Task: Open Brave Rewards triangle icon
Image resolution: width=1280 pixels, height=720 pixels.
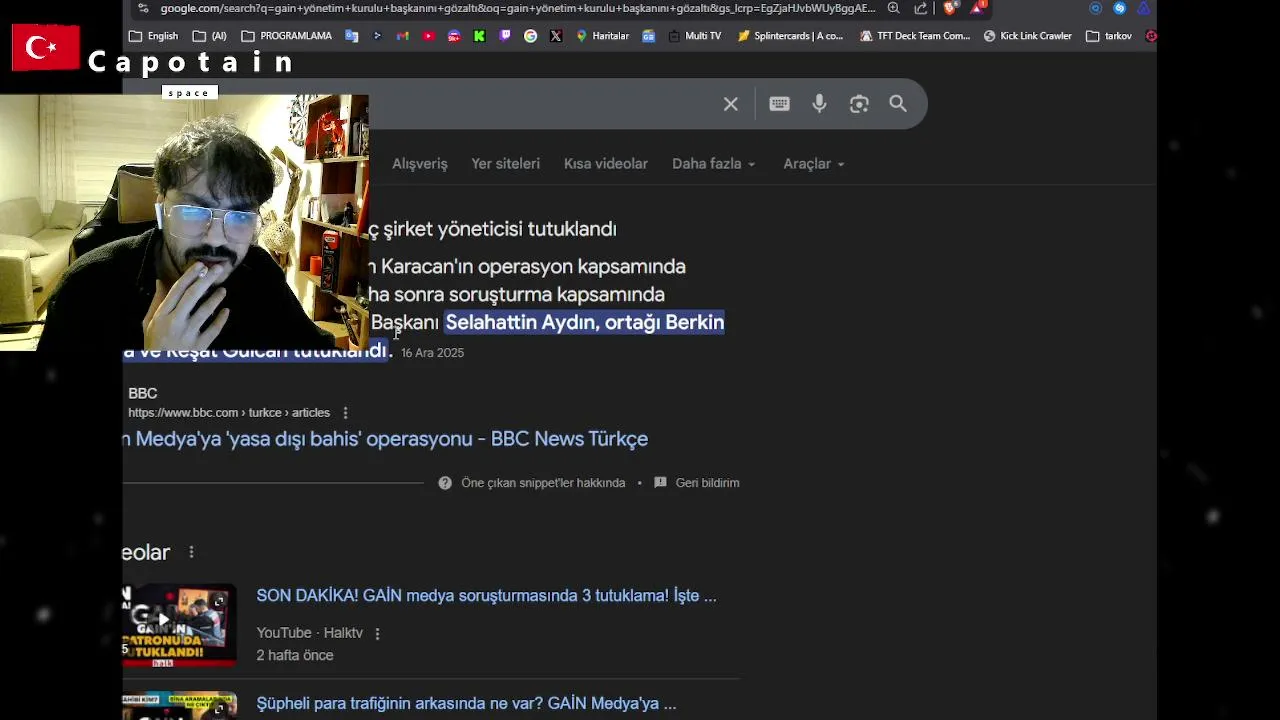Action: pyautogui.click(x=978, y=8)
